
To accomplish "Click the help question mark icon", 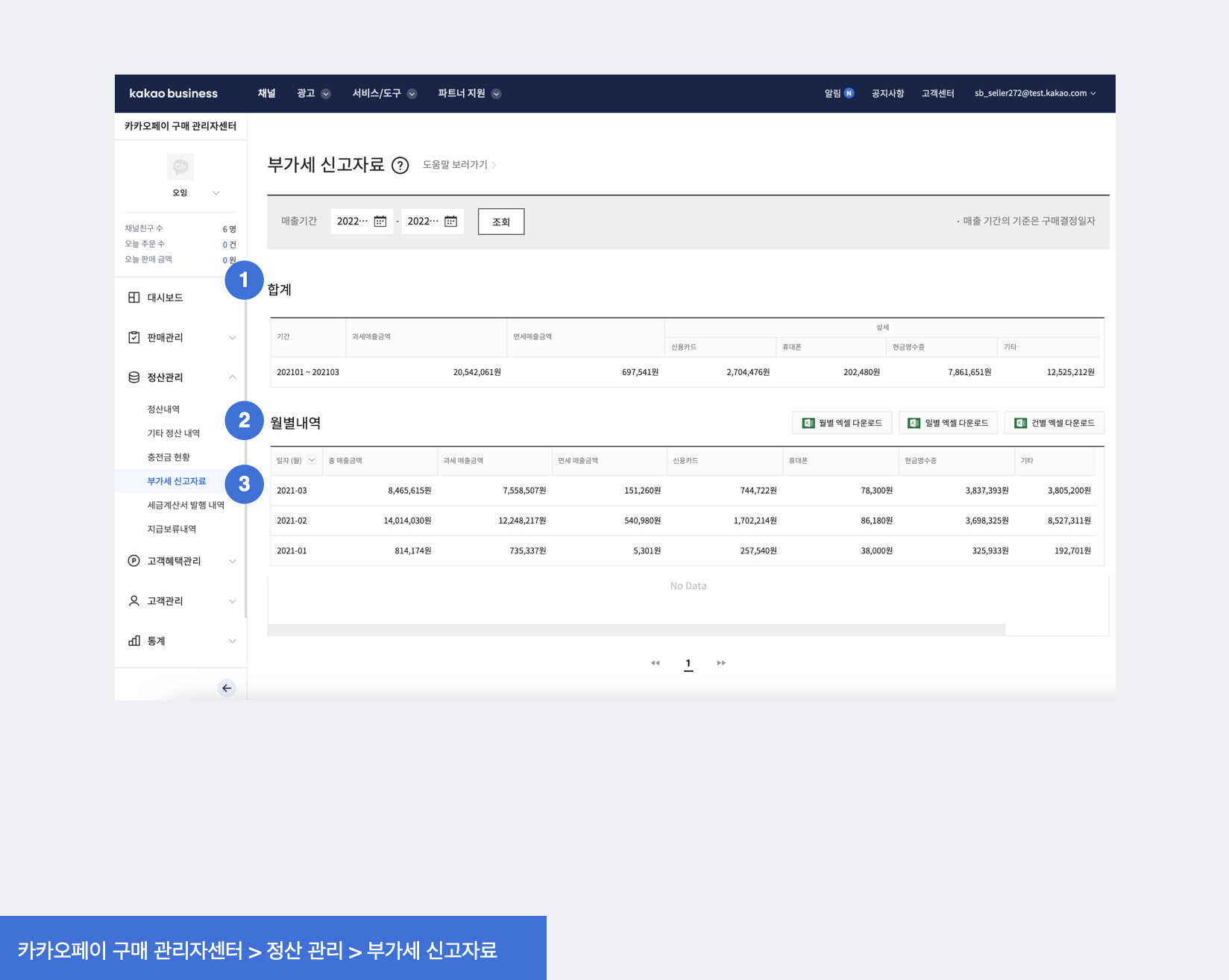I will click(x=400, y=166).
